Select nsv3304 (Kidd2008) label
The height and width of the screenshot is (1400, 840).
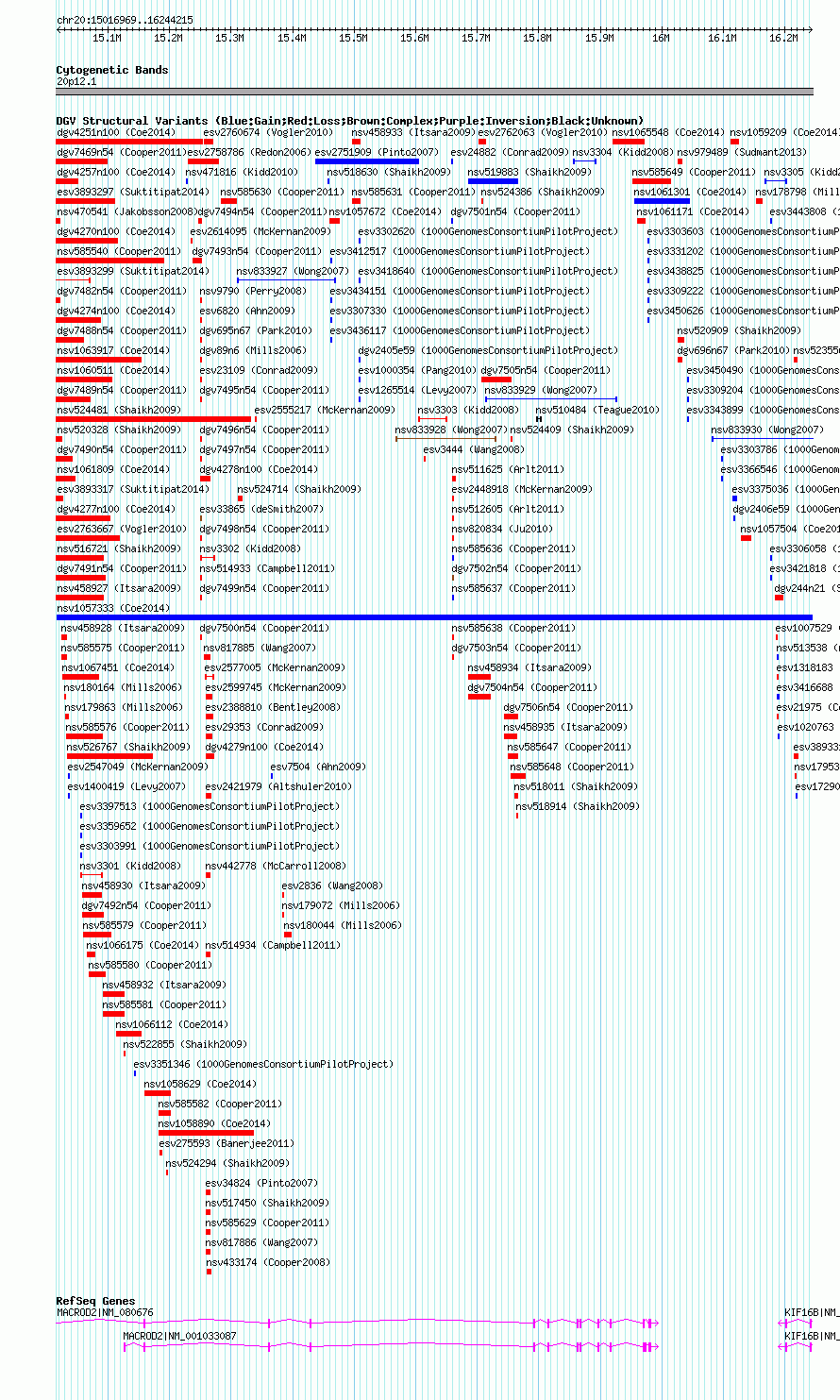pos(623,153)
